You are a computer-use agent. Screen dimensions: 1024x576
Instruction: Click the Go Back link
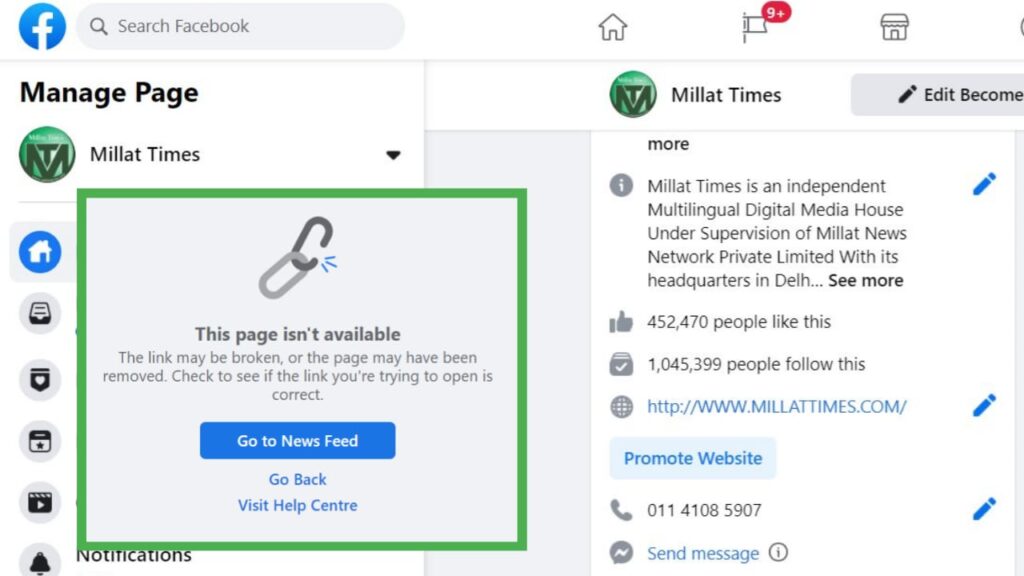coord(297,479)
